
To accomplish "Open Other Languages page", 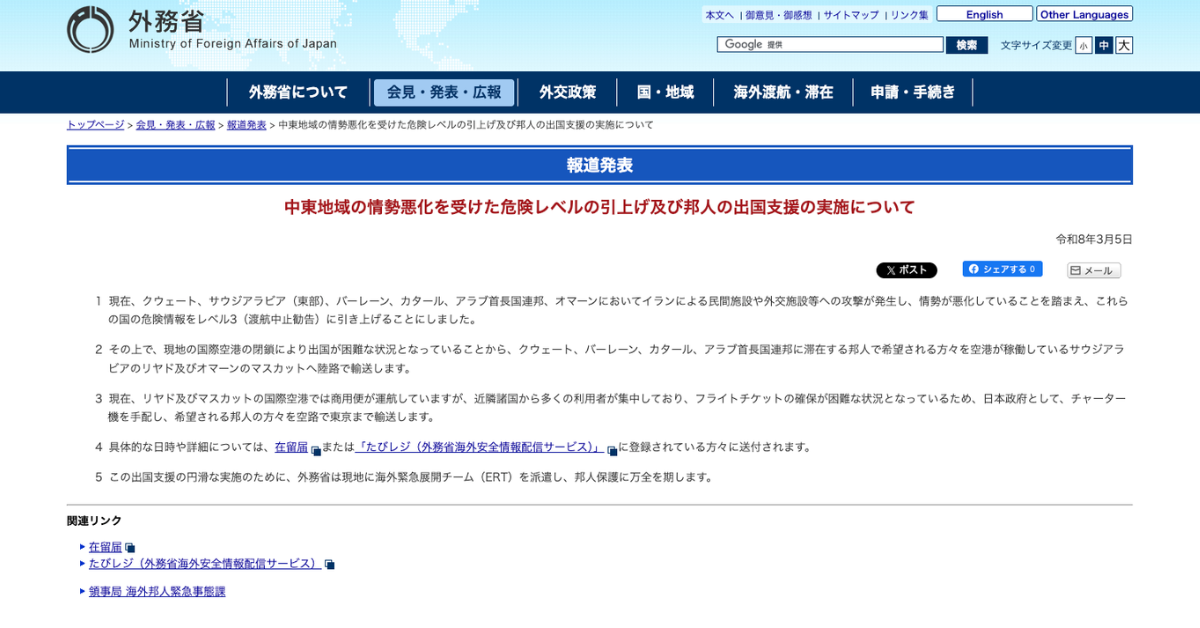I will pyautogui.click(x=1084, y=14).
